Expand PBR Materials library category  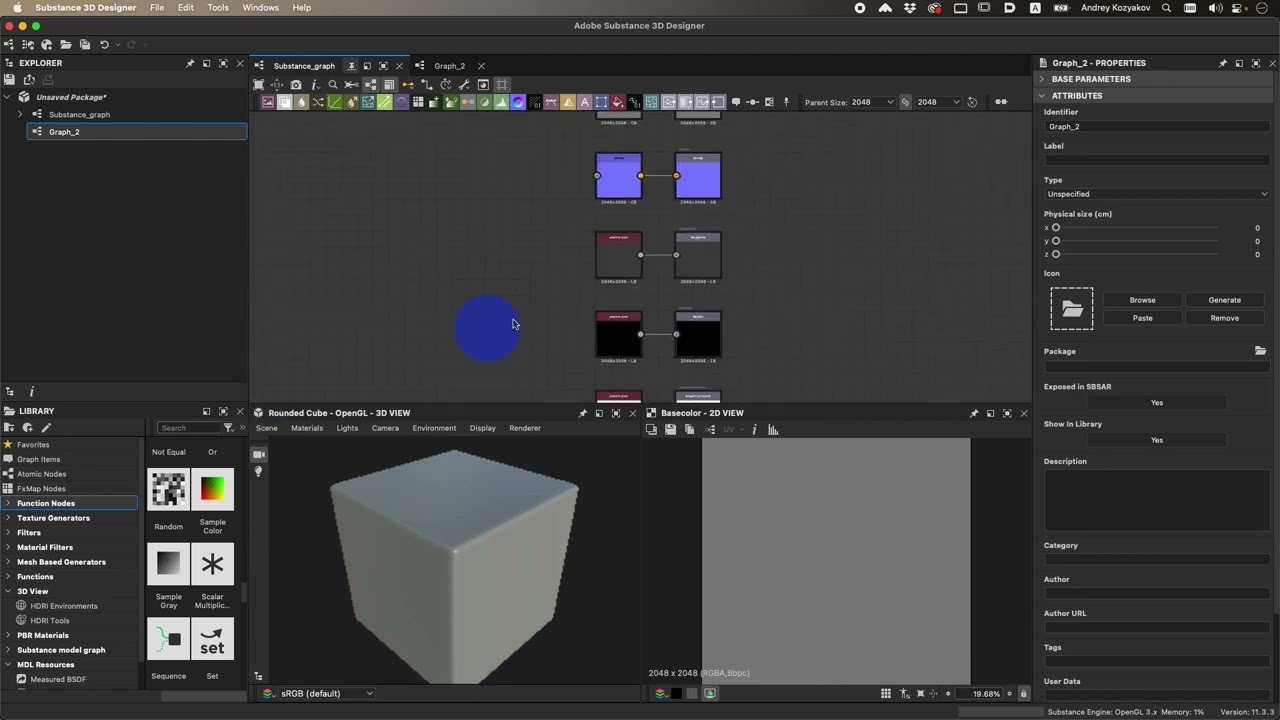tap(8, 635)
